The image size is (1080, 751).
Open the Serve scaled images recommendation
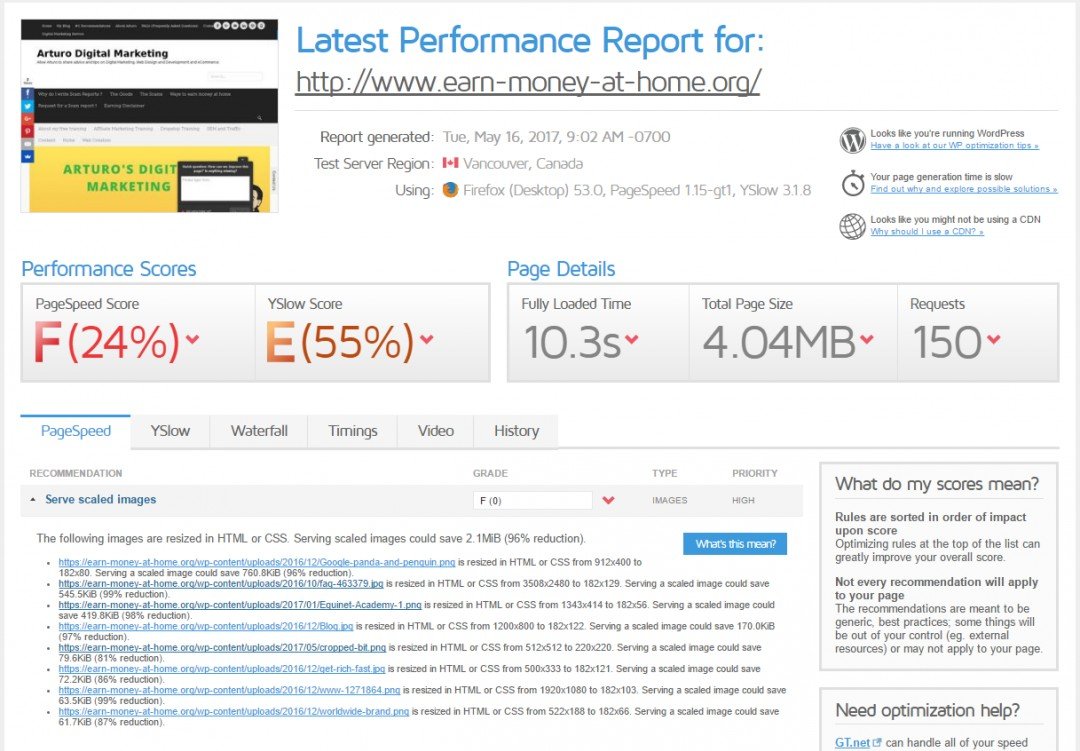101,500
